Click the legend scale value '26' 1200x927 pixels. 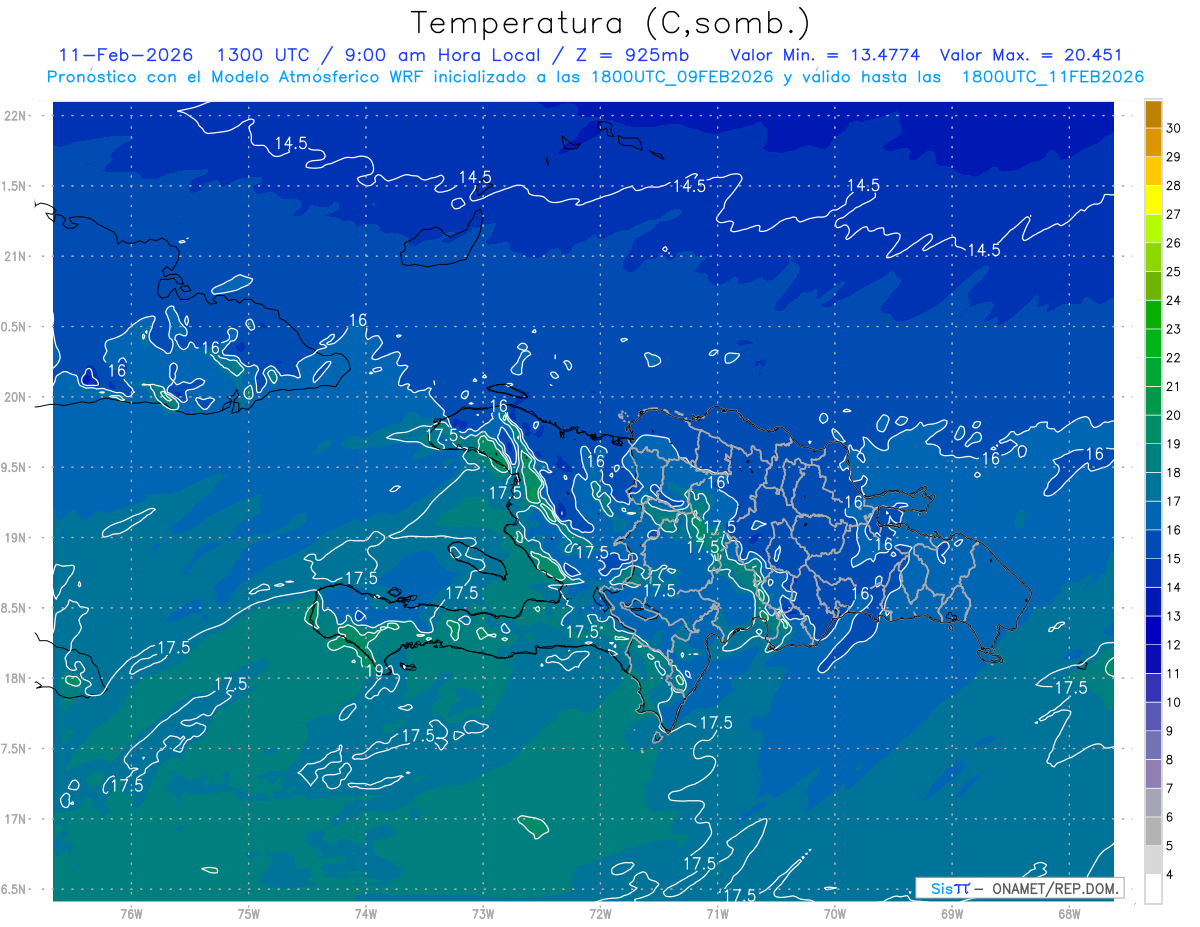pyautogui.click(x=1174, y=243)
